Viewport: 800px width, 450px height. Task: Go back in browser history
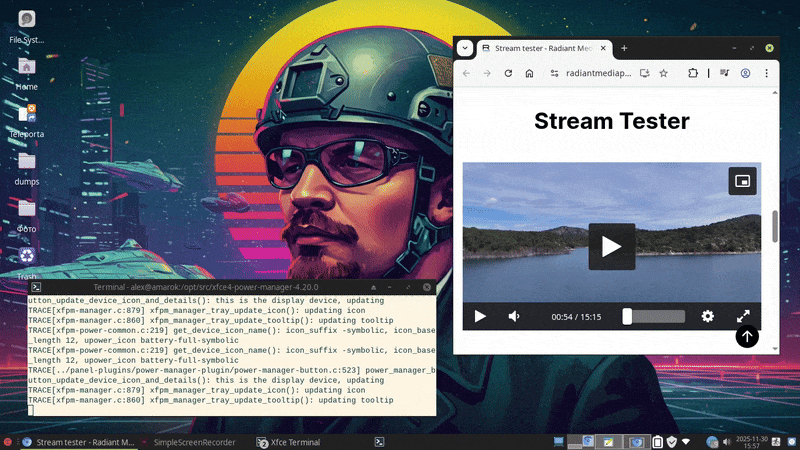466,73
